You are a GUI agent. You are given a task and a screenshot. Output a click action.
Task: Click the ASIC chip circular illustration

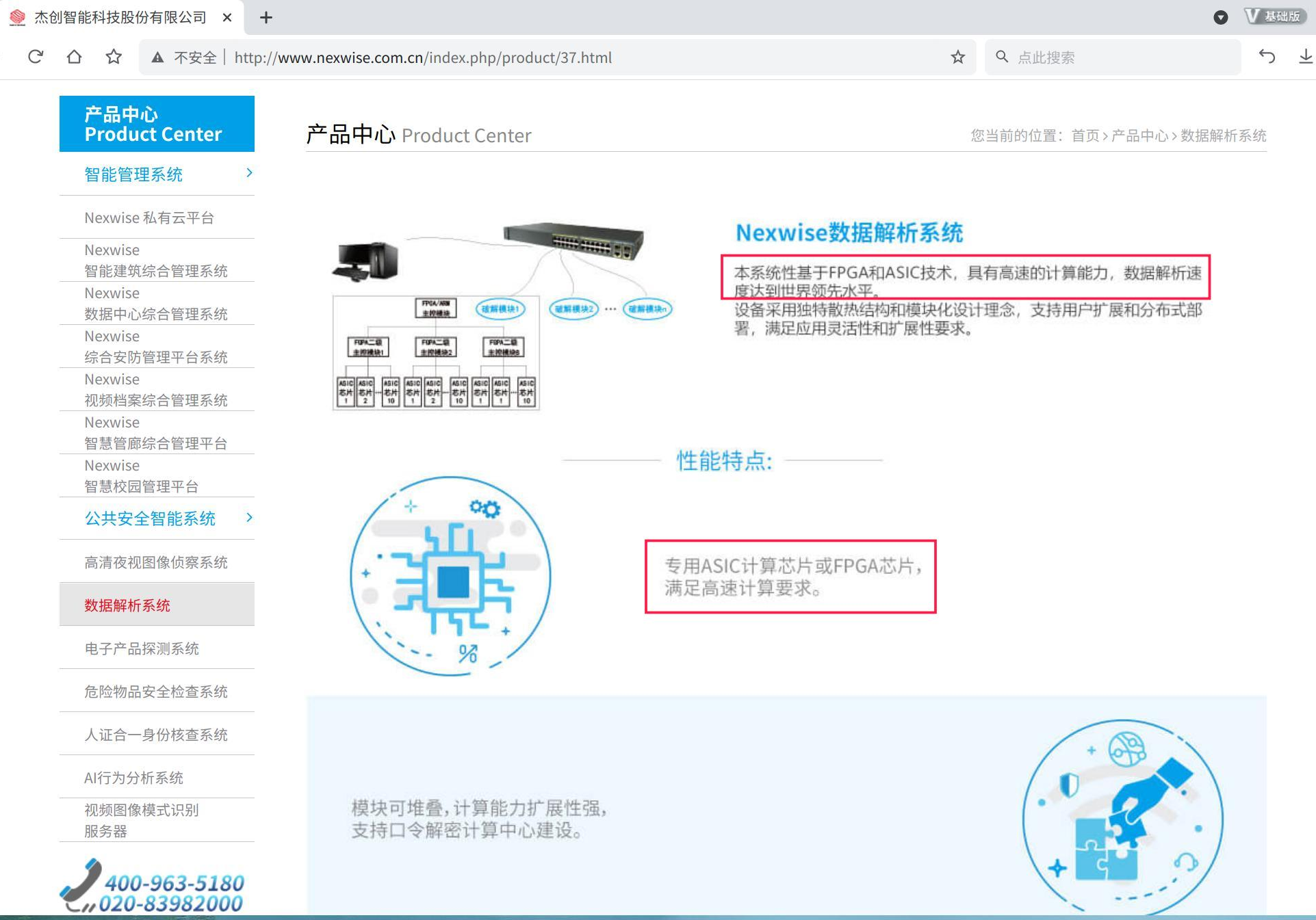click(x=450, y=576)
